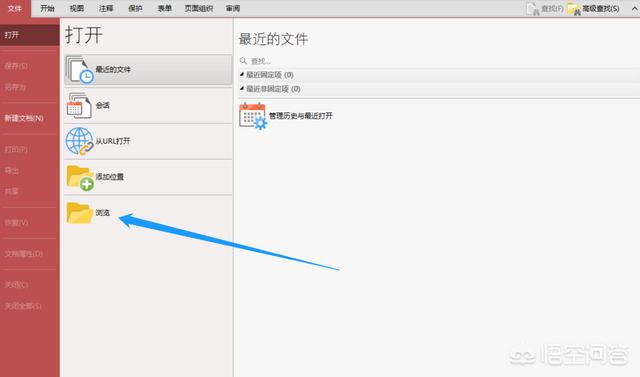
Task: Click the manage history calendar gear icon
Action: click(x=253, y=116)
